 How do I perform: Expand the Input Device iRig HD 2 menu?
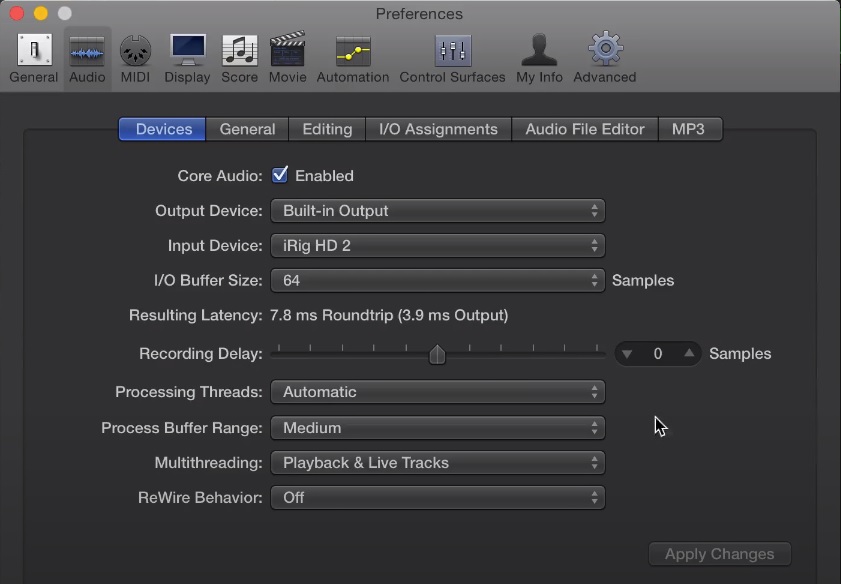coord(438,246)
